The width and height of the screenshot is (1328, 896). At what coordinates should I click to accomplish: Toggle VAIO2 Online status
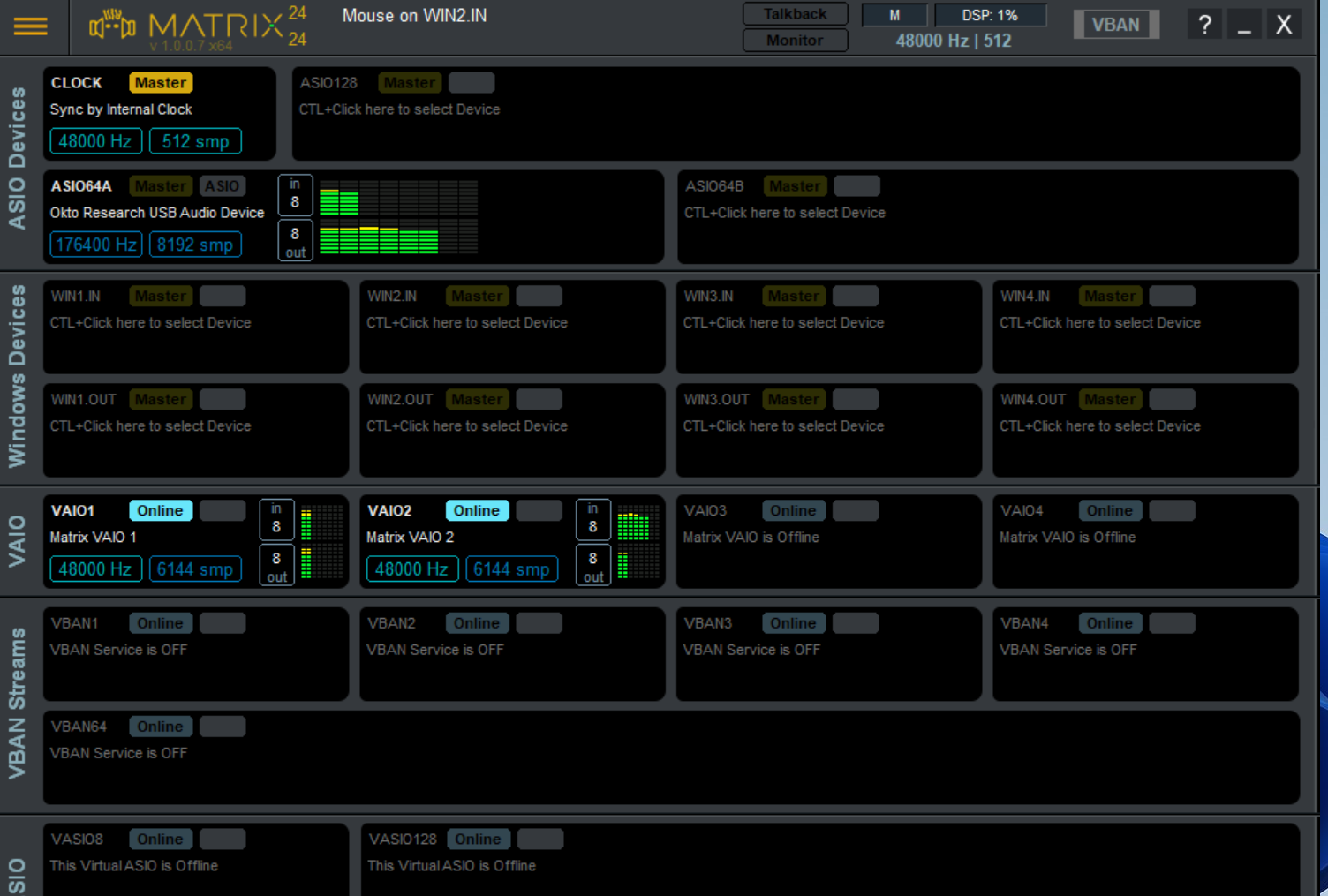pos(477,510)
